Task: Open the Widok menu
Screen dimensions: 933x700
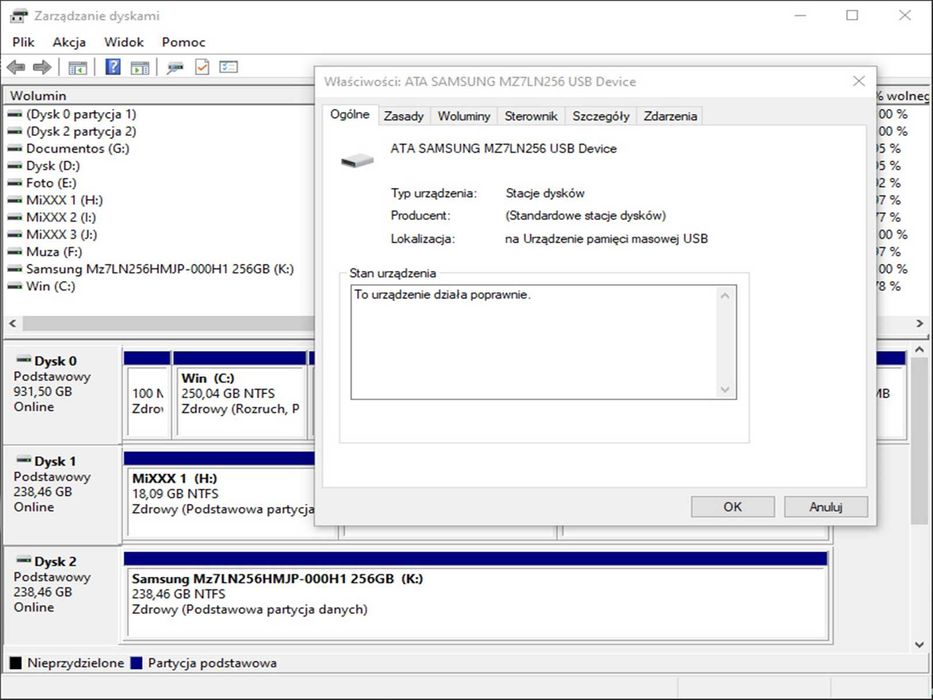Action: click(124, 42)
